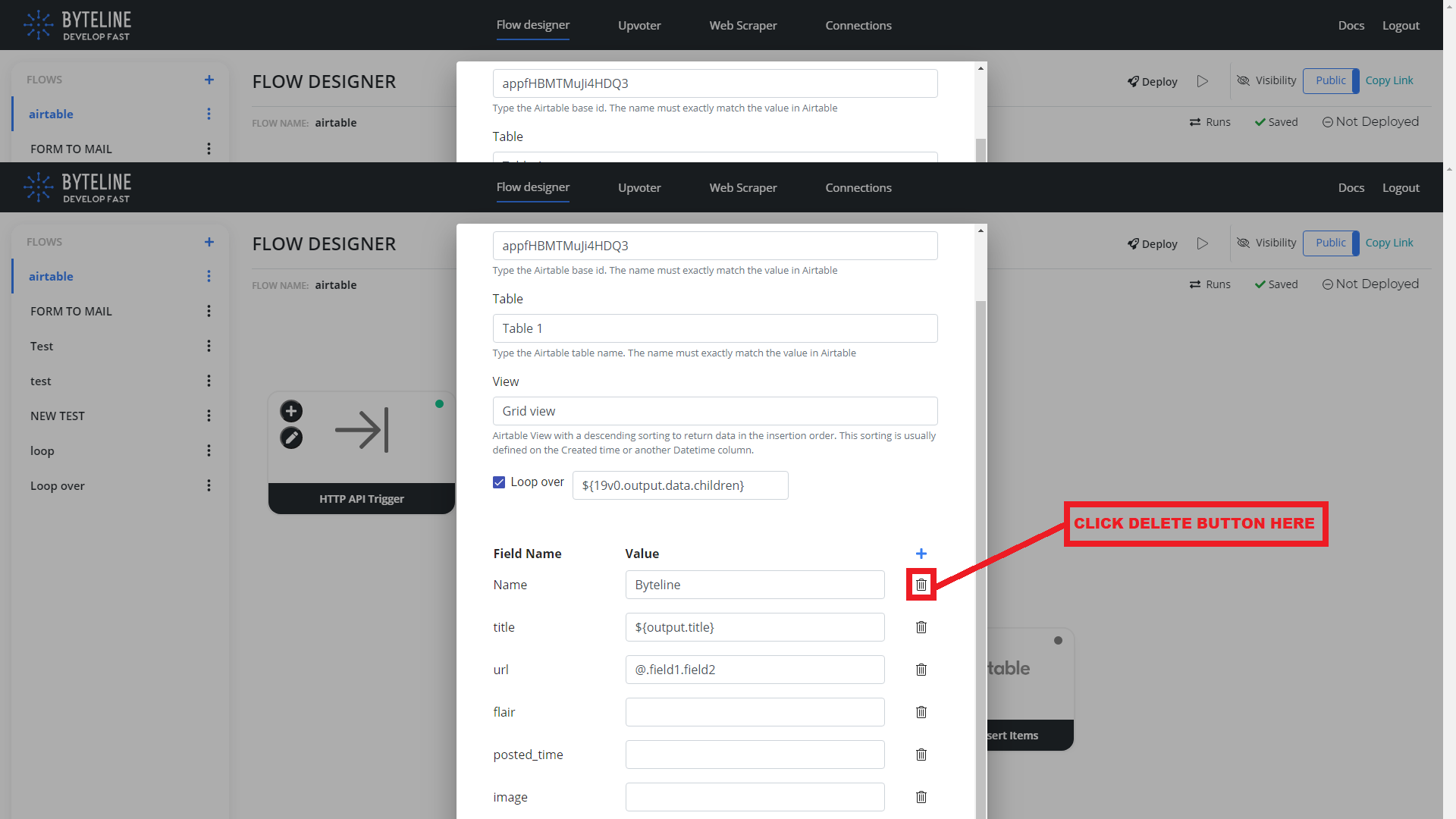This screenshot has width=1456, height=819.
Task: Click Logout in lower navigation bar
Action: 1401,187
